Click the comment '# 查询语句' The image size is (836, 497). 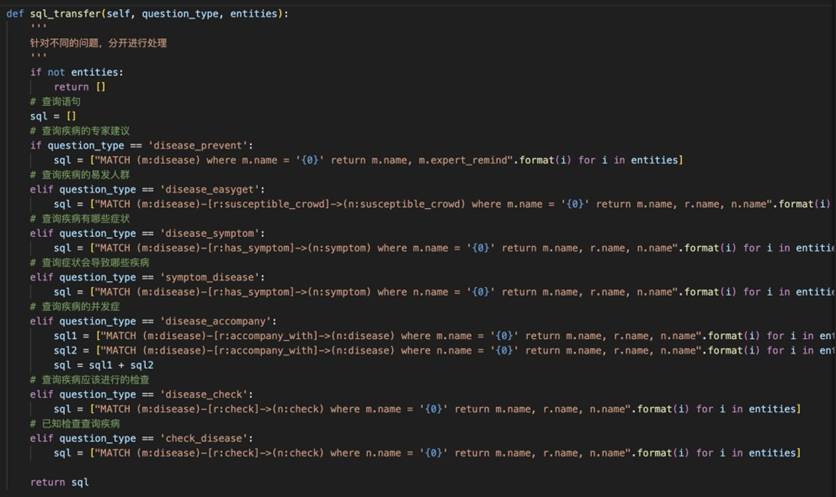point(55,101)
